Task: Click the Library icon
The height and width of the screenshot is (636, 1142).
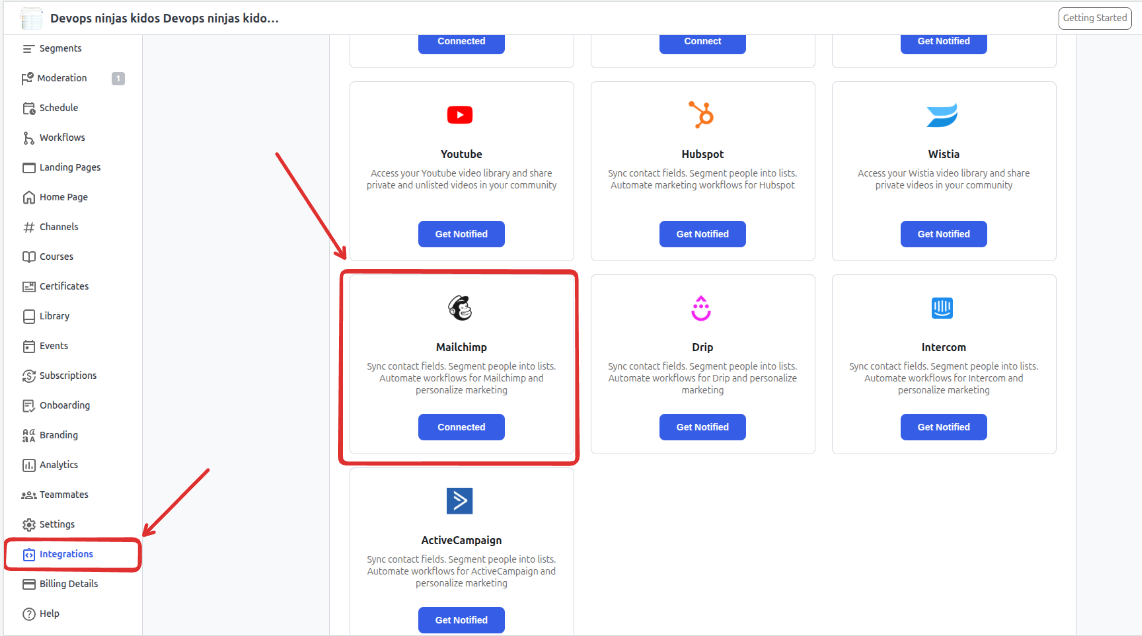Action: pyautogui.click(x=28, y=316)
